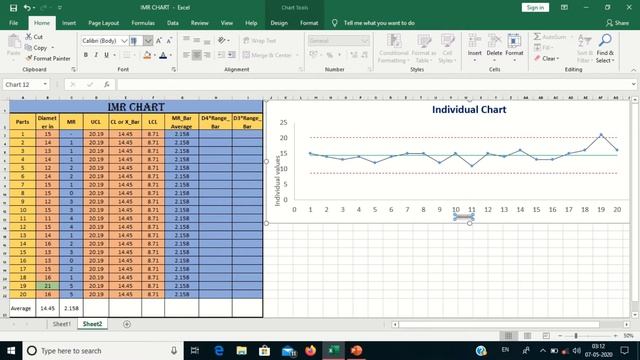Apply the font color A
Screen dimensions: 640x360
coord(163,55)
